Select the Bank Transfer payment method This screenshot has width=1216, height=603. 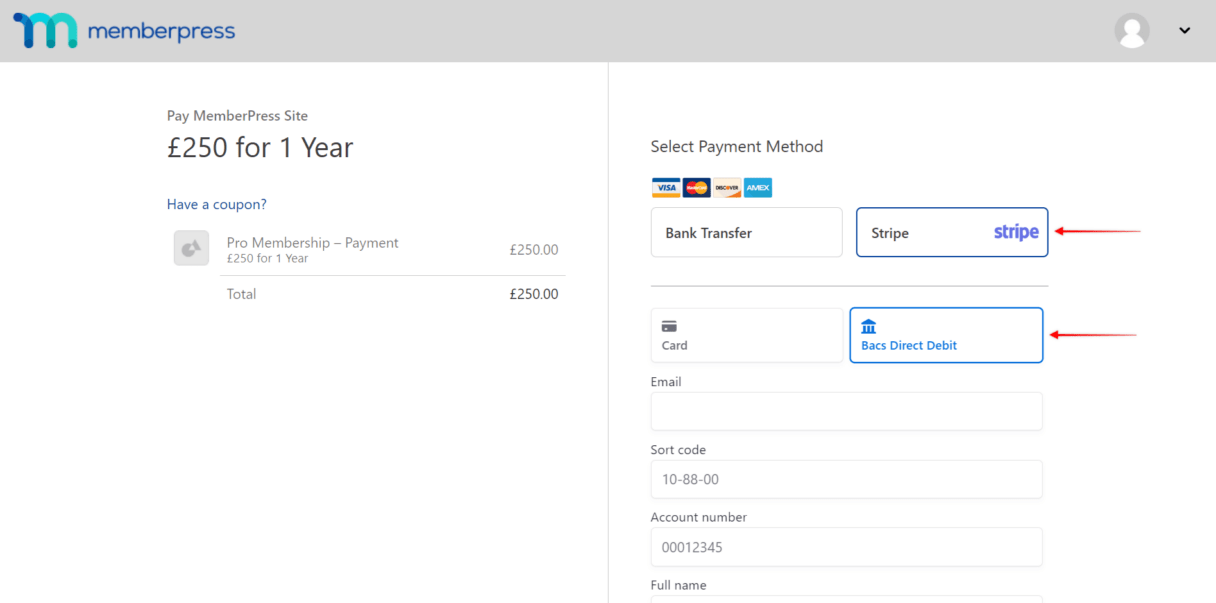tap(747, 232)
